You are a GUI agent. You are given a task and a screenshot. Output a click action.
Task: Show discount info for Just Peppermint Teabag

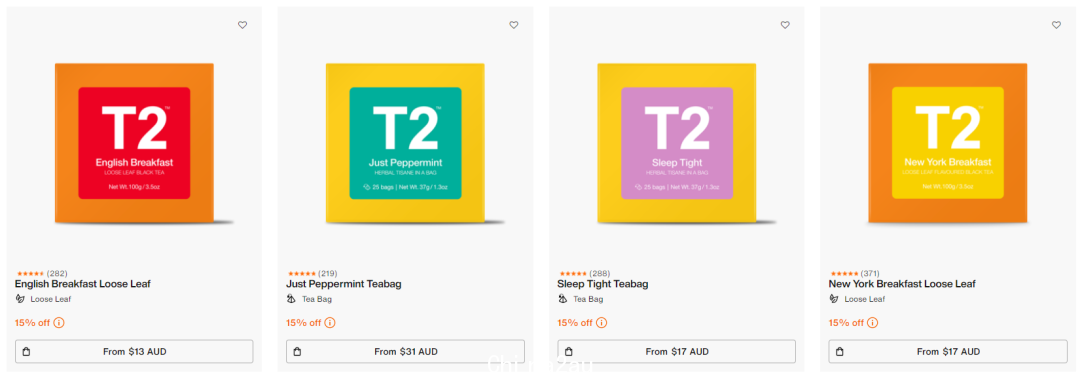tap(331, 323)
